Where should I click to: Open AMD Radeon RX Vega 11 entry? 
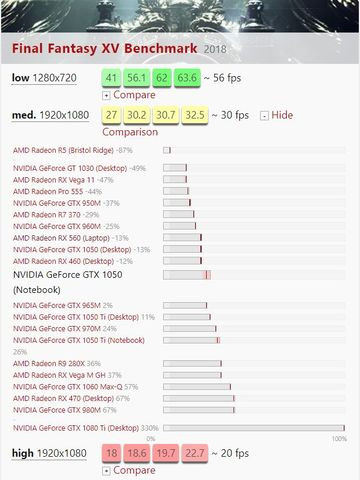click(x=54, y=180)
